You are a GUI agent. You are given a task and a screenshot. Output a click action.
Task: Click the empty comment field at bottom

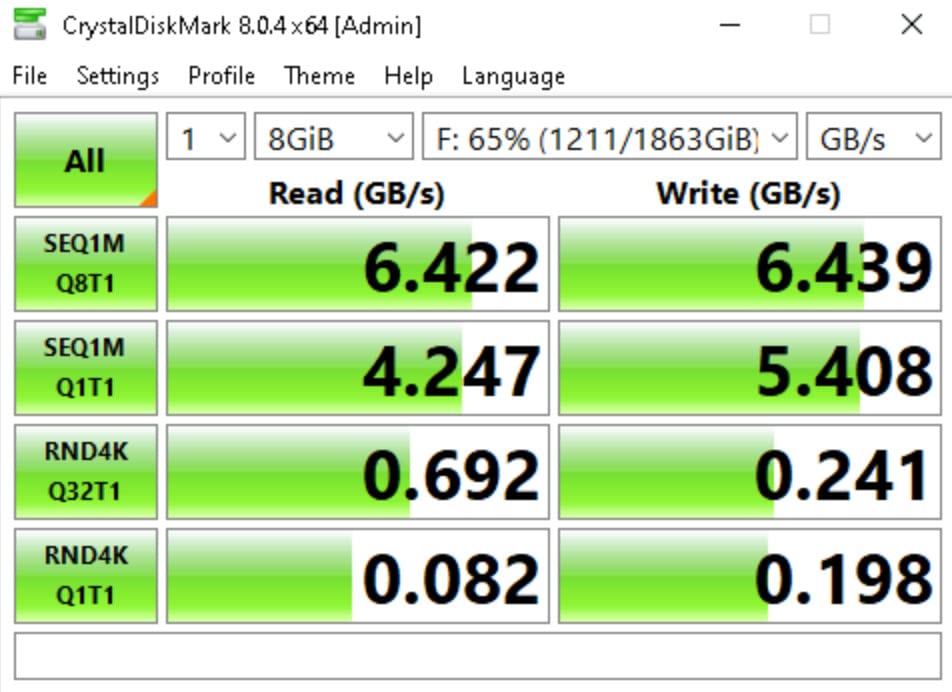coord(478,656)
